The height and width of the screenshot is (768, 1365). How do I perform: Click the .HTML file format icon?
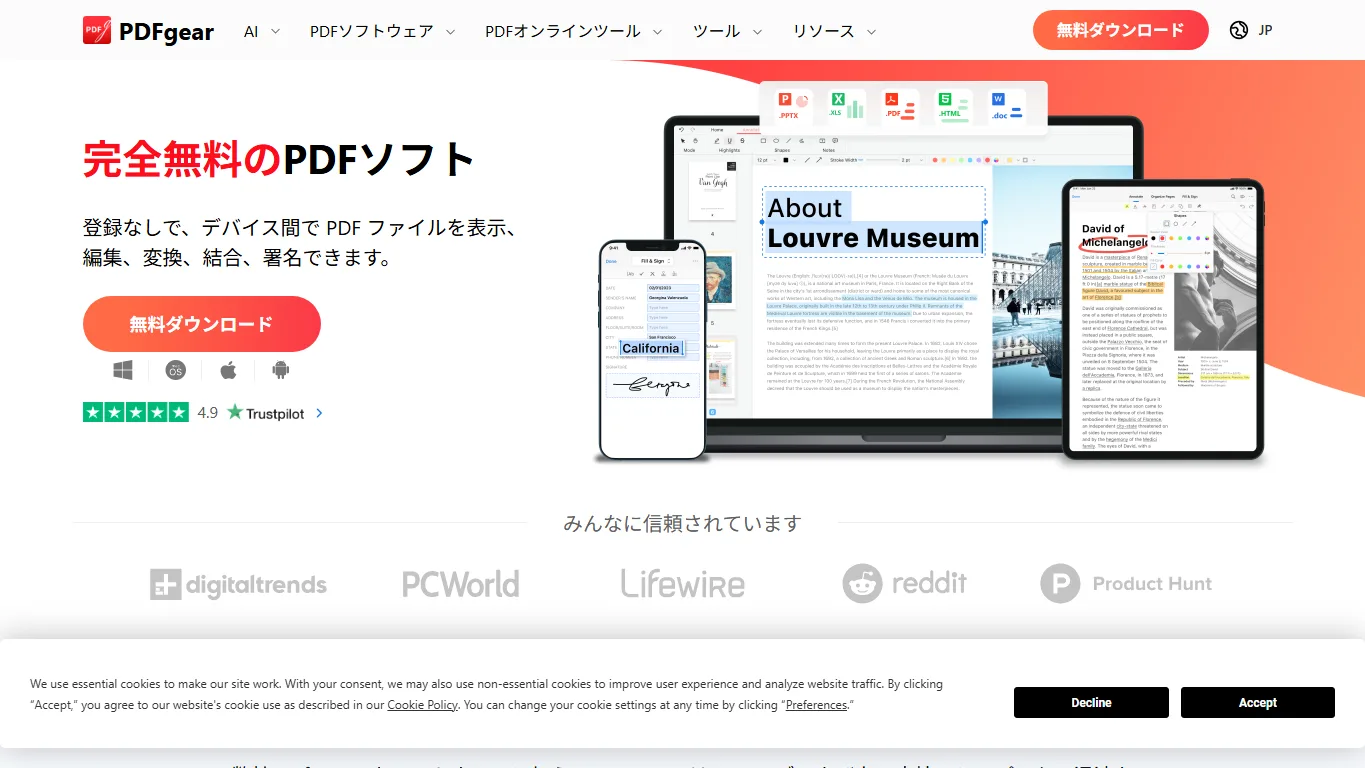[x=952, y=105]
